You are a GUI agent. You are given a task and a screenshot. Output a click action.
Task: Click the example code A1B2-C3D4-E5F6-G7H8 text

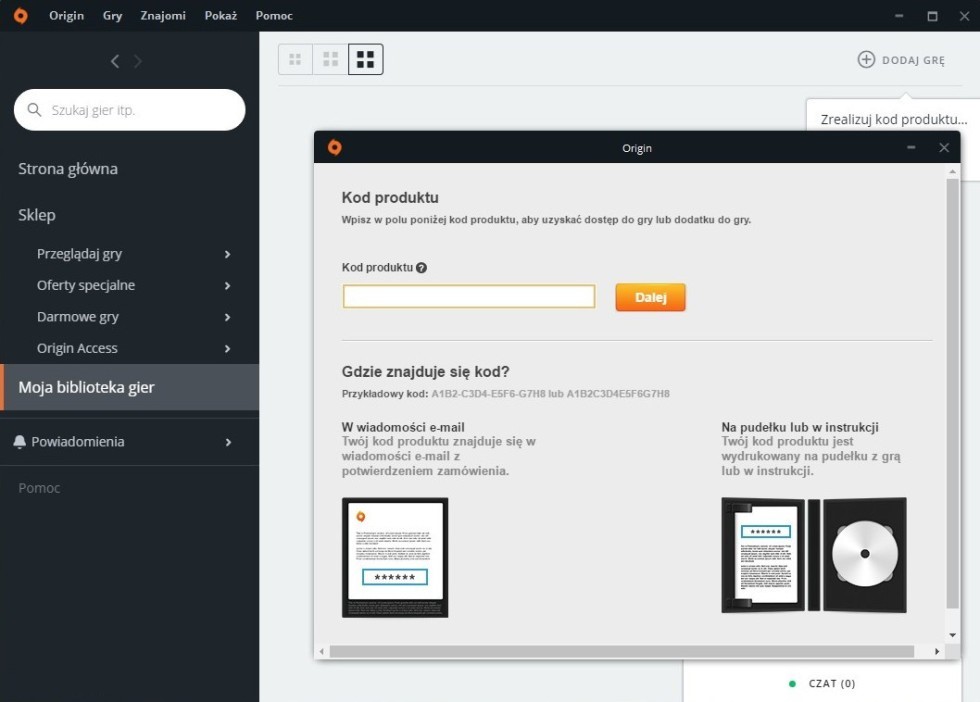pyautogui.click(x=488, y=394)
